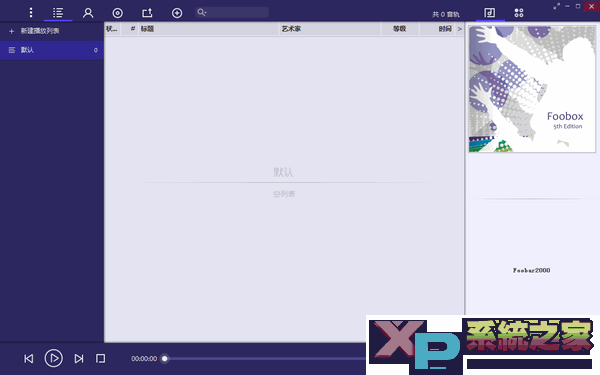This screenshot has width=600, height=375.
Task: Select the album cover panel tab
Action: pos(489,13)
